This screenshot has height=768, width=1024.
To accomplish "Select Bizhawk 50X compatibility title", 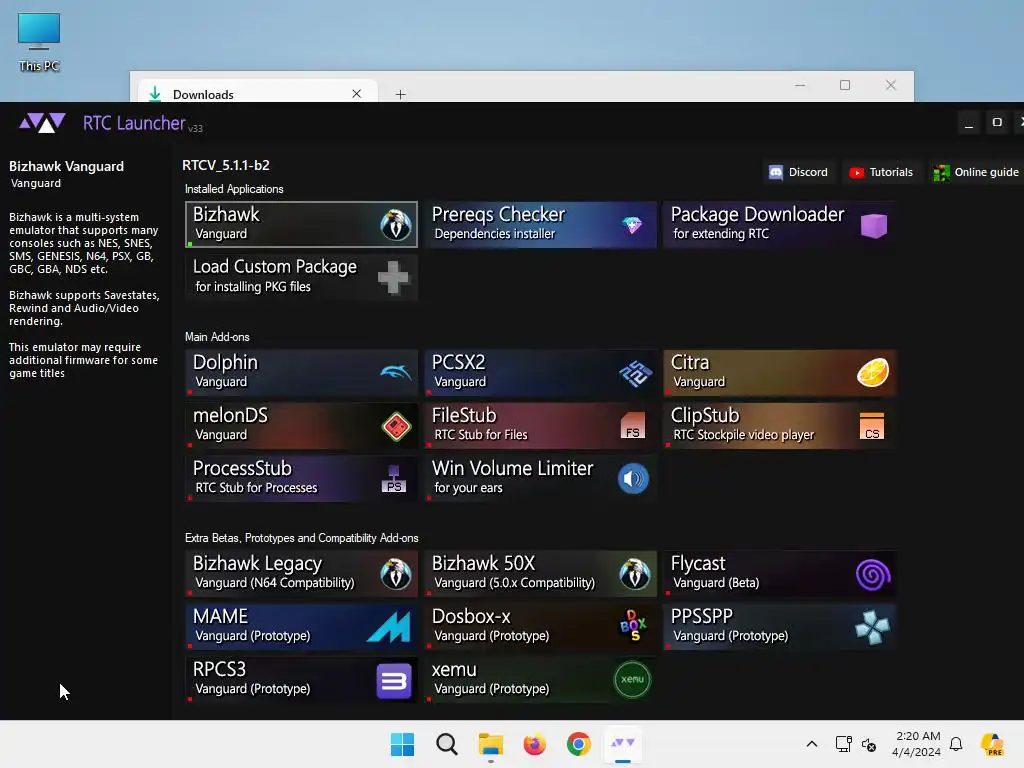I will 483,564.
